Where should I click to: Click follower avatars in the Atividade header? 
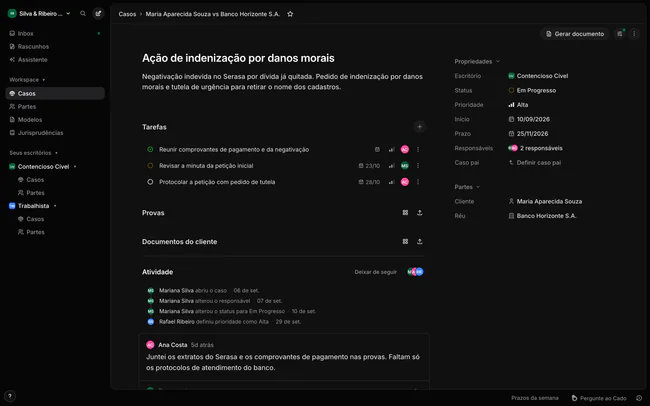coord(415,272)
